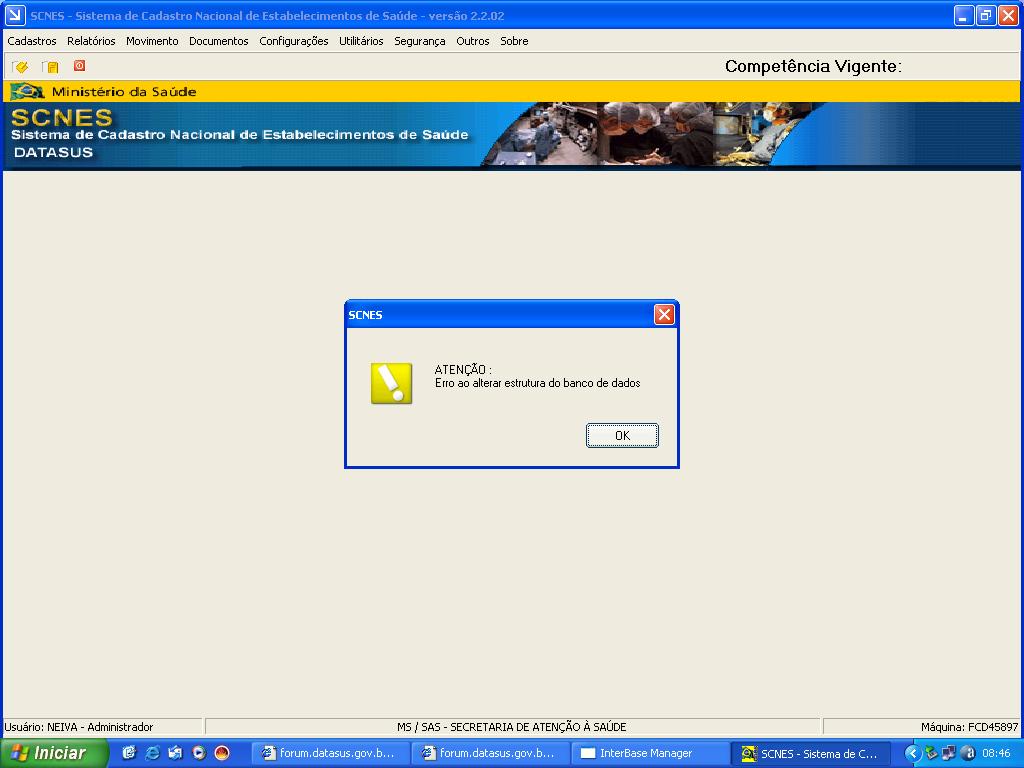Click the 'Competência Vigente:' label

point(813,67)
